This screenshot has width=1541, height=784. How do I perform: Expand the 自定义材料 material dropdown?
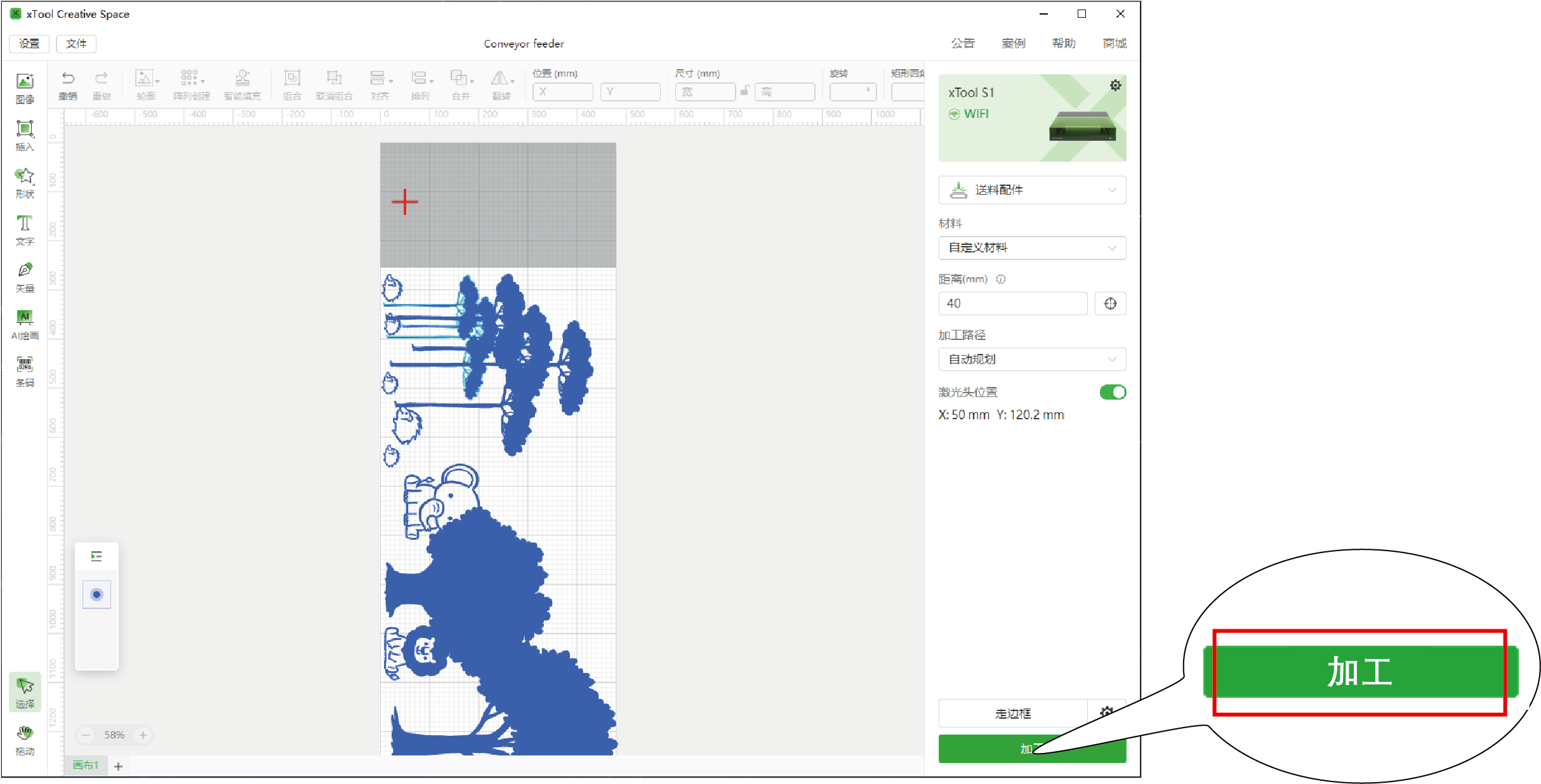tap(1032, 247)
